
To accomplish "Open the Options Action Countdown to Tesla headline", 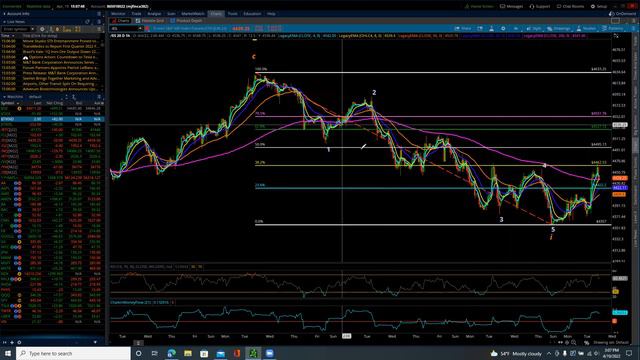I will click(60, 57).
